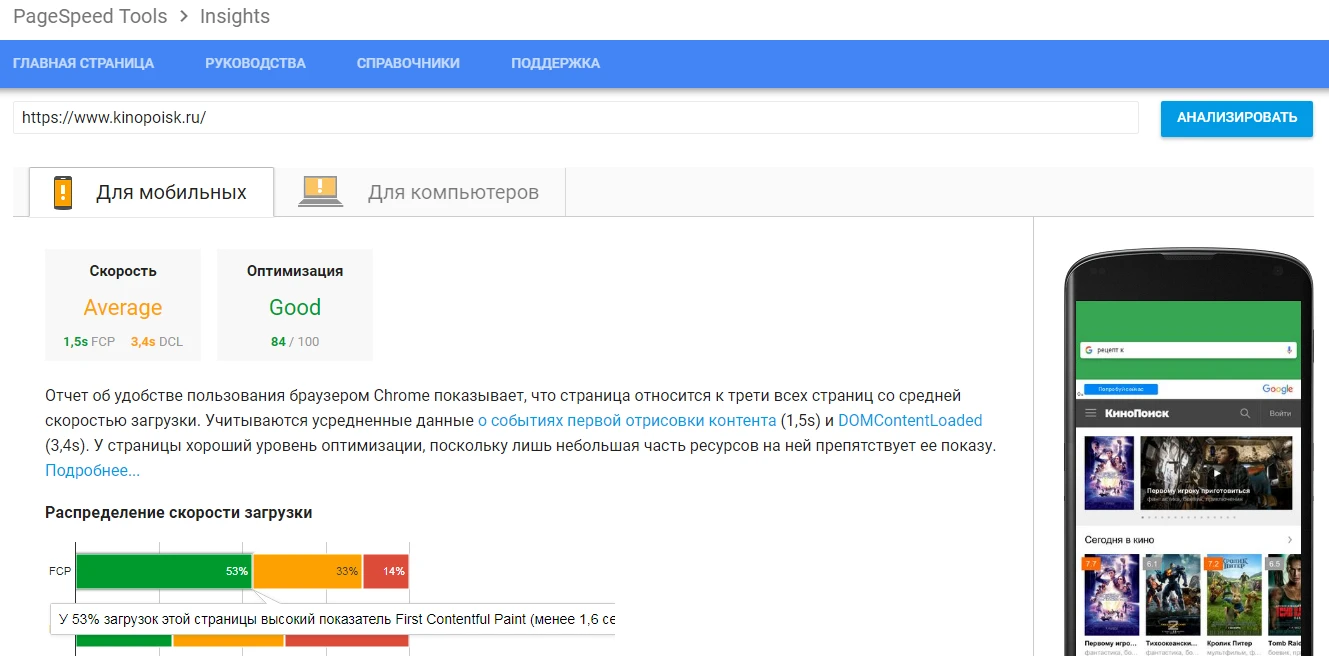Viewport: 1329px width, 656px height.
Task: Click play button on featured movie banner
Action: (1216, 473)
